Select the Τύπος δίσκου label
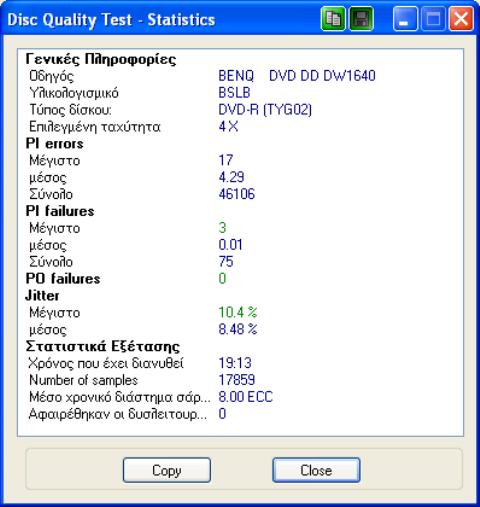The width and height of the screenshot is (480, 507). coord(70,110)
